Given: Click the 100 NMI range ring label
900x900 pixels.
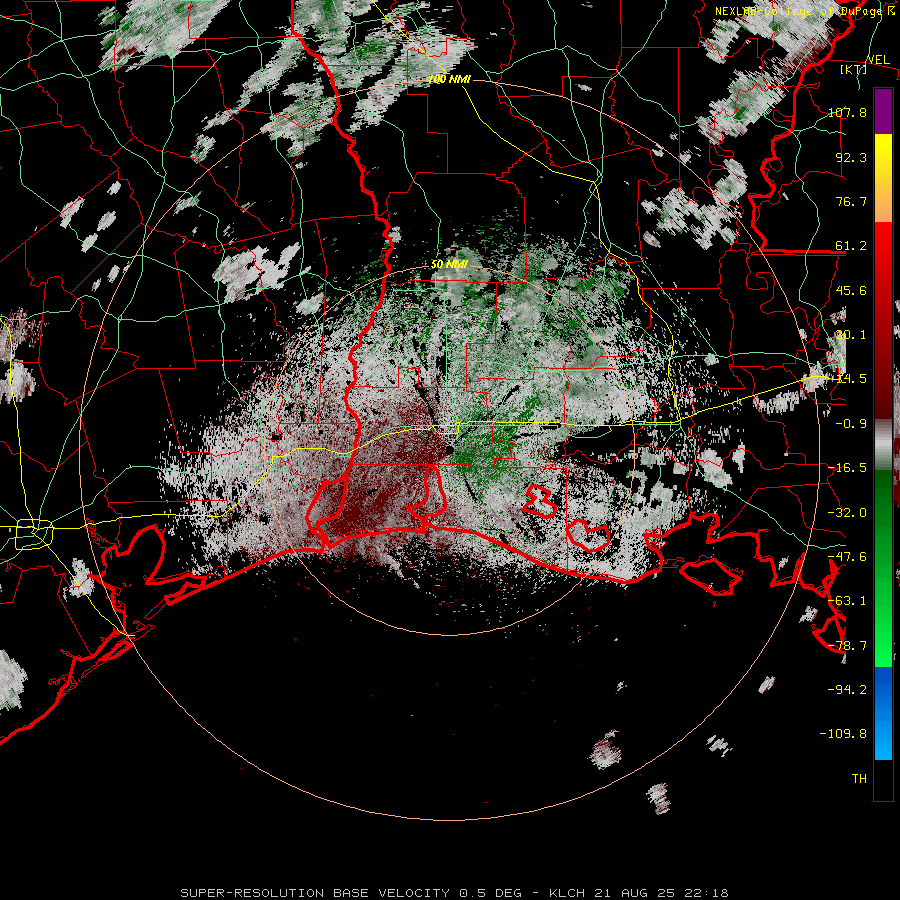Looking at the screenshot, I should pyautogui.click(x=449, y=79).
